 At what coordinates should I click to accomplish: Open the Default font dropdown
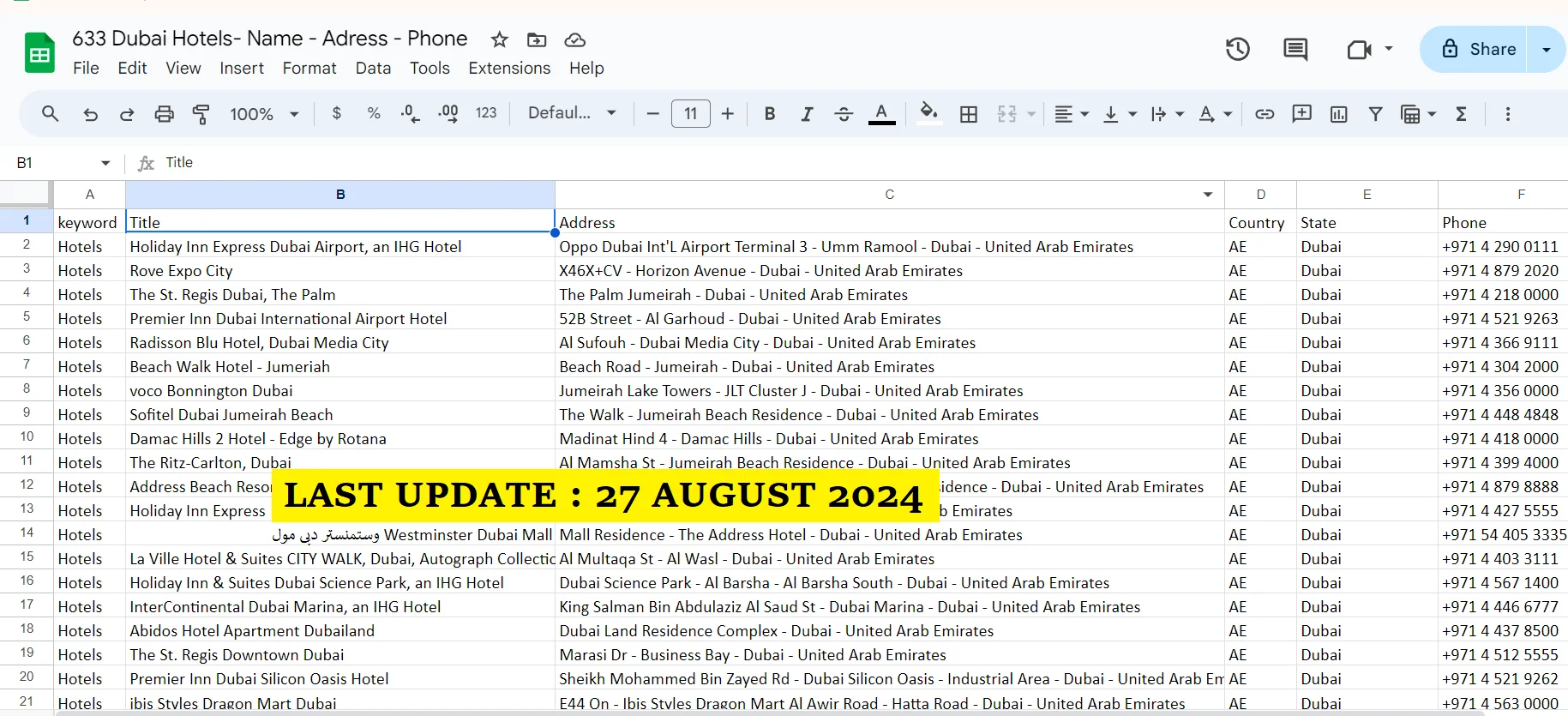coord(572,113)
